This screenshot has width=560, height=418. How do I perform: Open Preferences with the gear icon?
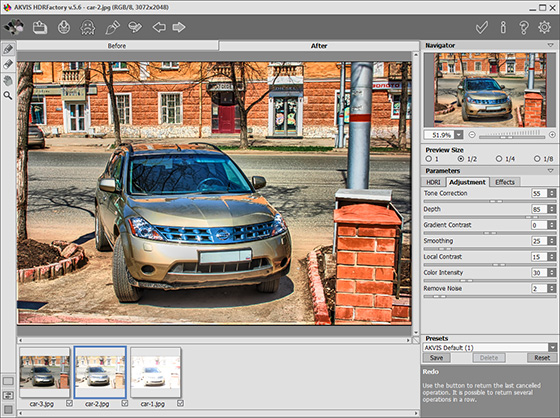tap(544, 27)
